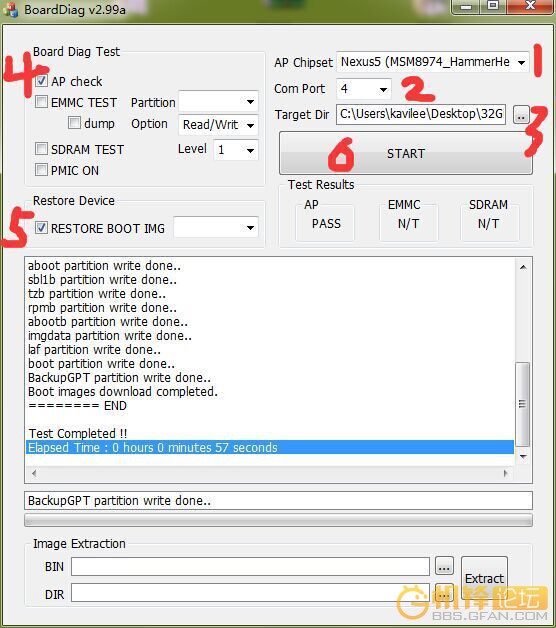Open the Com Port dropdown
Screen dimensions: 556x628
pos(364,89)
